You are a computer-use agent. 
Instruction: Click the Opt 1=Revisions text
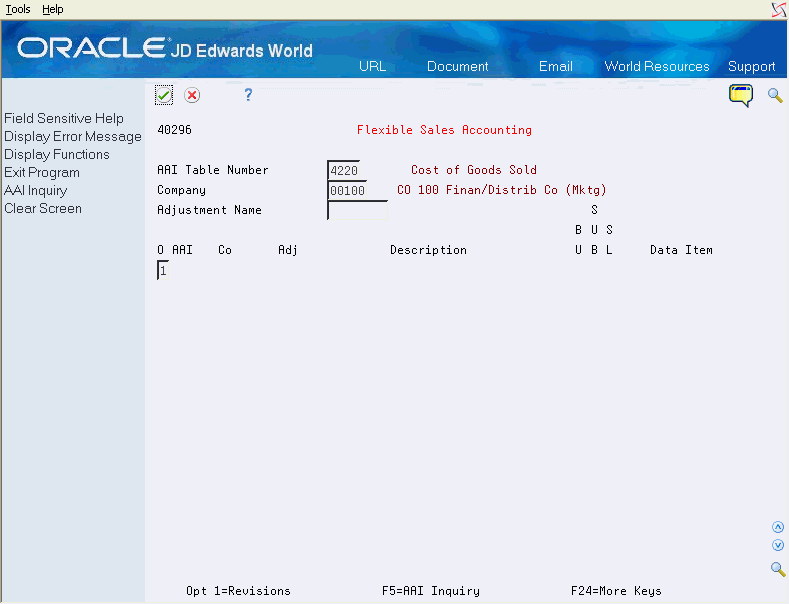pos(238,591)
